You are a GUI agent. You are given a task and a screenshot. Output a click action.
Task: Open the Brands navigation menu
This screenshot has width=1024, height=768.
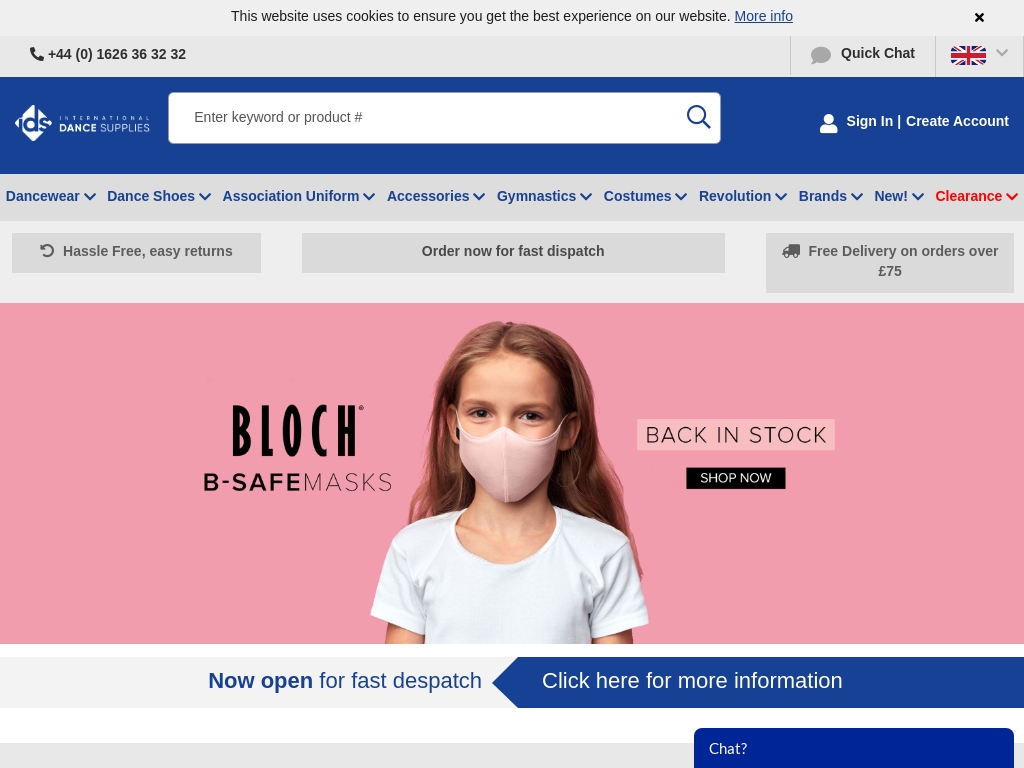pos(830,196)
